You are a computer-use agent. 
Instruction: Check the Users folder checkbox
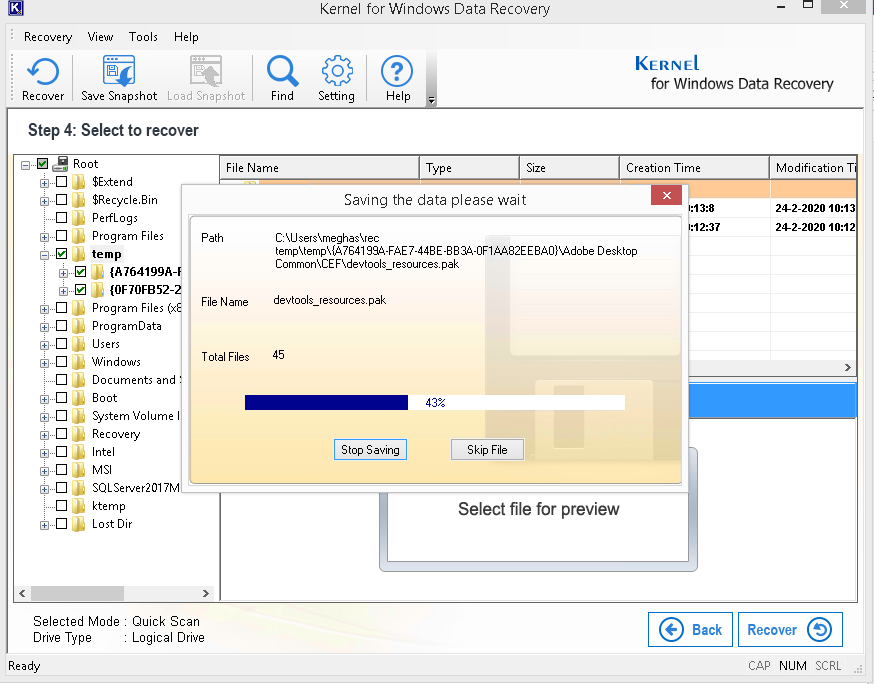[62, 343]
